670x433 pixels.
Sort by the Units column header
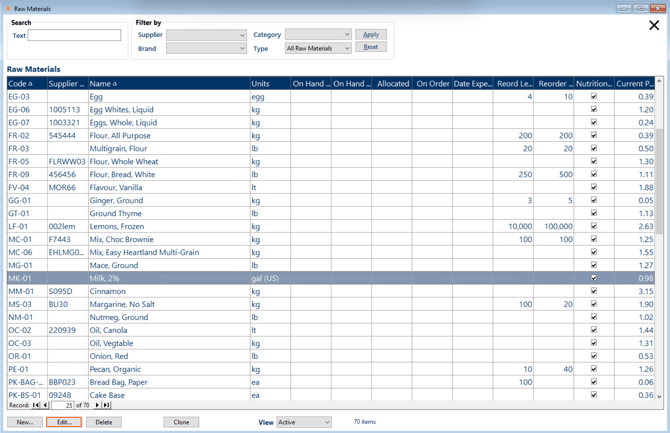(270, 84)
